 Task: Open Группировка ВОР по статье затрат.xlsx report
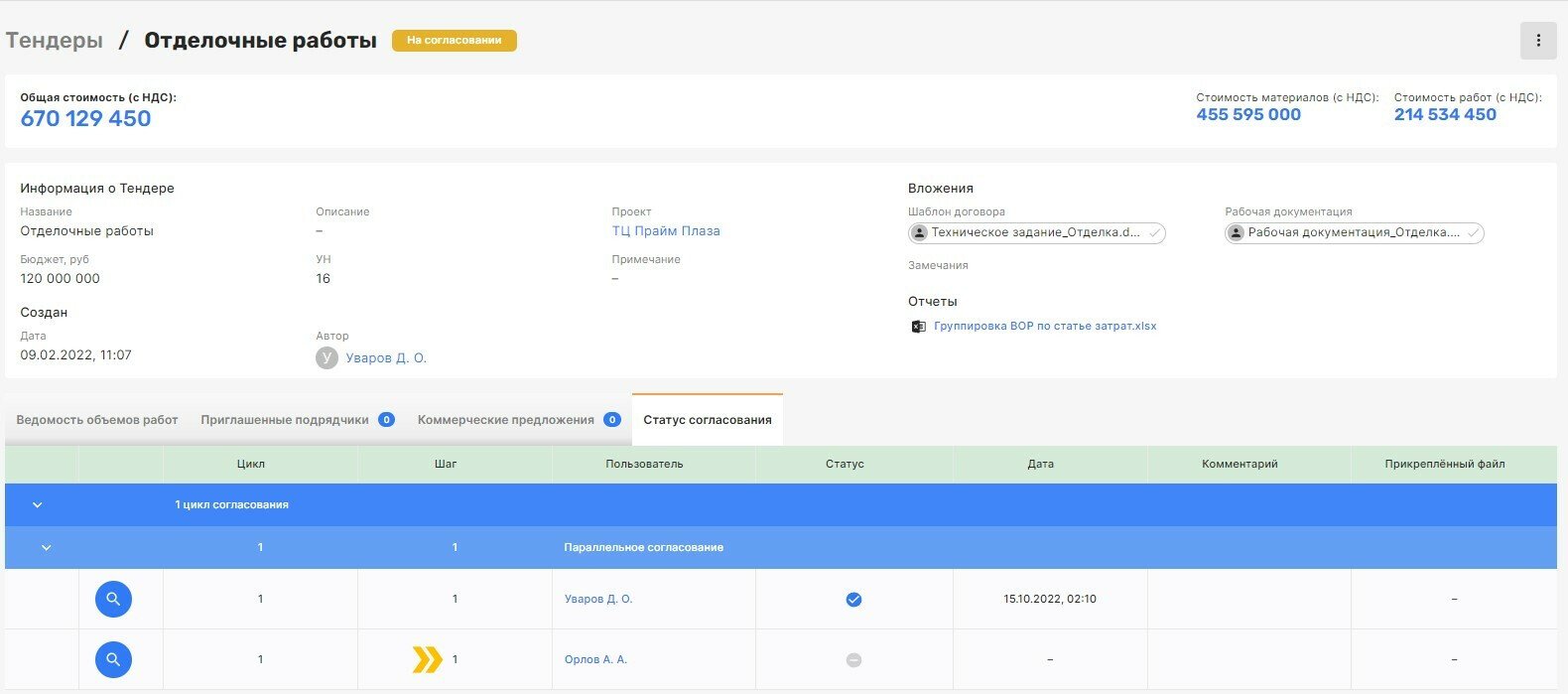(1044, 326)
